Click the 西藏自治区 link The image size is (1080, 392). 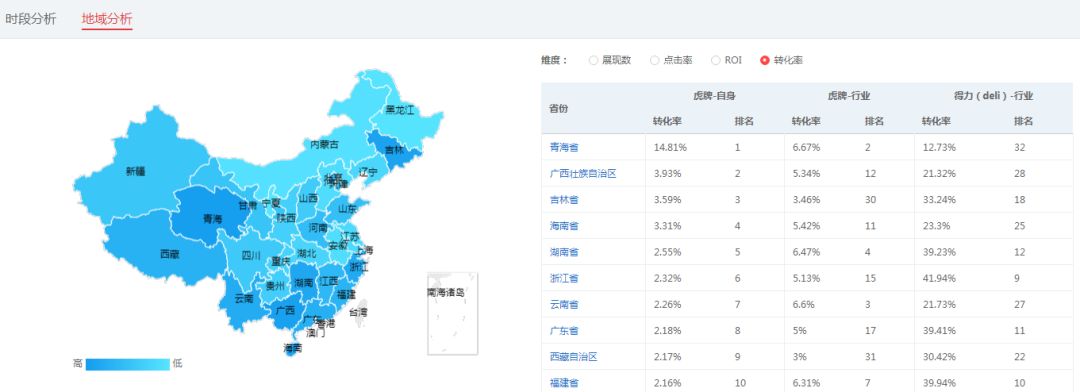coord(573,357)
